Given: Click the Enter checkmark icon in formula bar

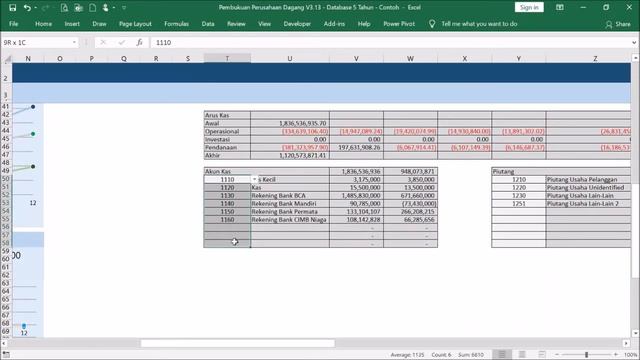Looking at the screenshot, I should click(122, 42).
